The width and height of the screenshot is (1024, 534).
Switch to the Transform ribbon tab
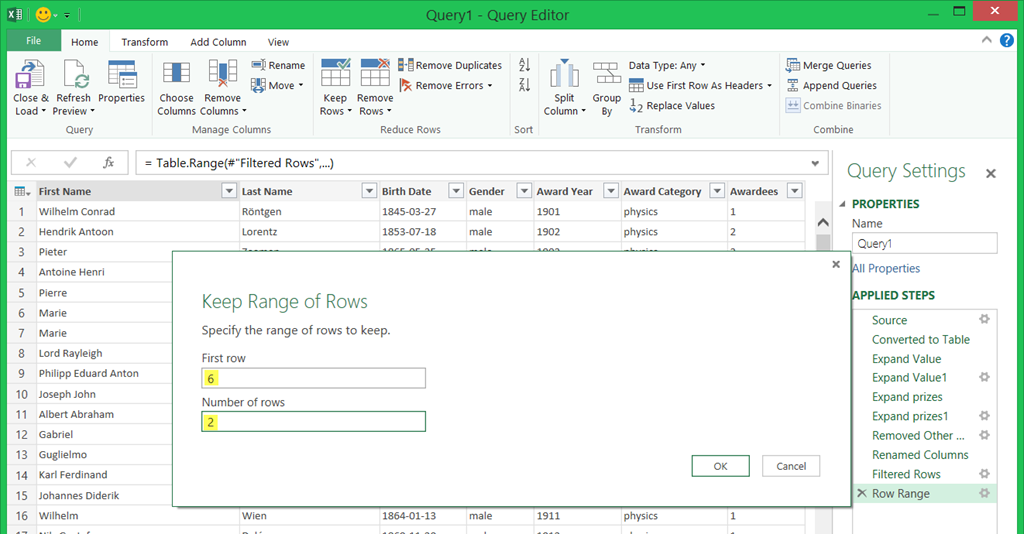[145, 42]
